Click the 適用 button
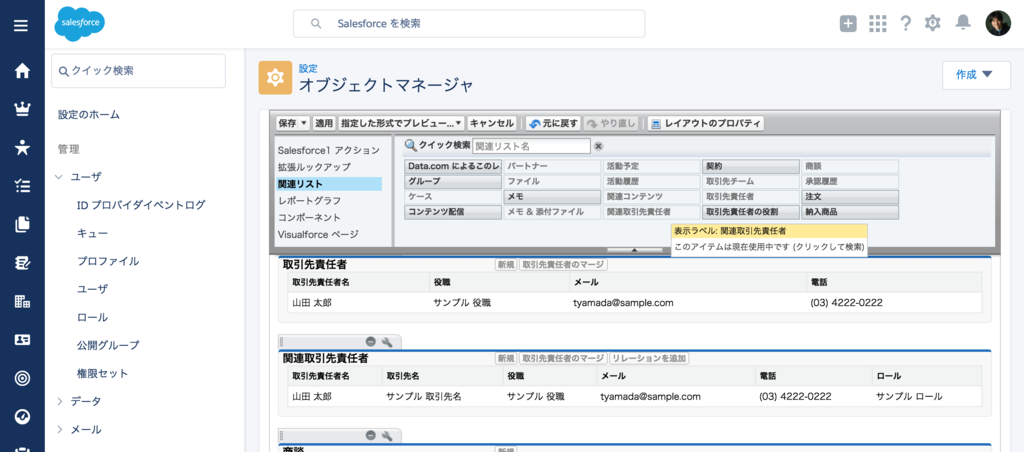1024x452 pixels. [324, 123]
